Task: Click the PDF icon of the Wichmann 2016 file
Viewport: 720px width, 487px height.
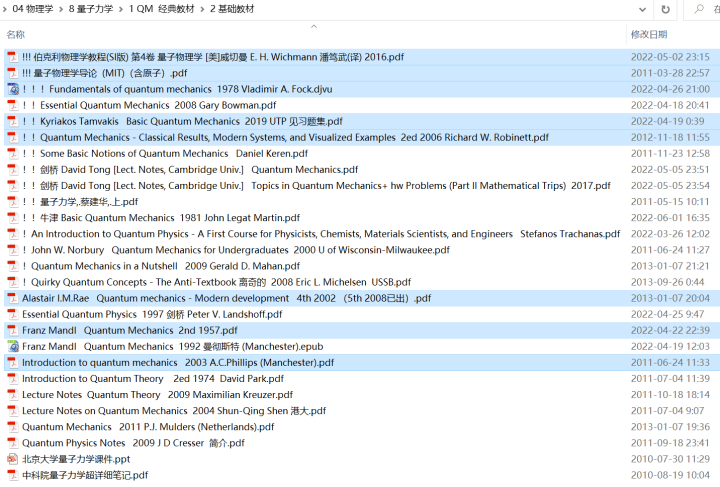Action: tap(13, 57)
